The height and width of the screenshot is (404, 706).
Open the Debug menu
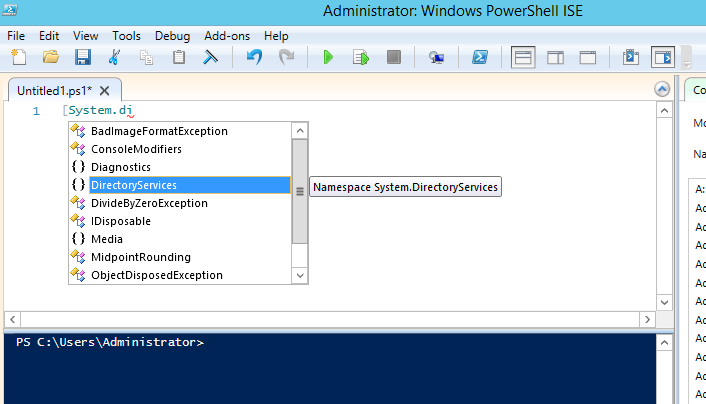click(x=172, y=36)
